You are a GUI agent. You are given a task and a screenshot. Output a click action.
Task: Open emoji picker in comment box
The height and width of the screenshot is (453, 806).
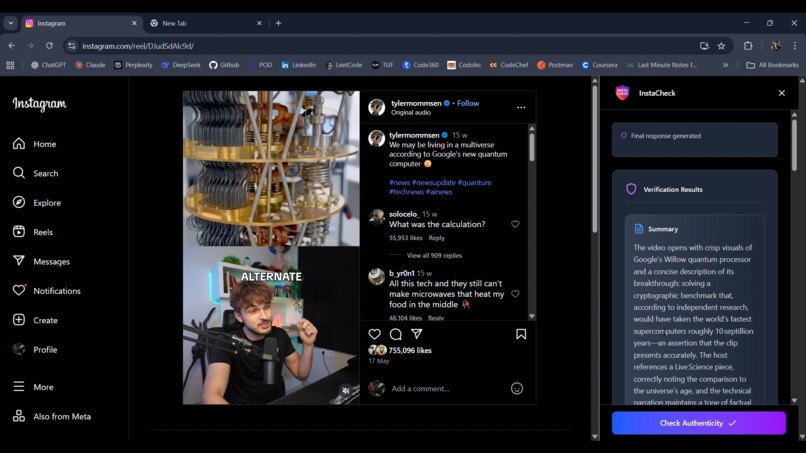pos(517,388)
